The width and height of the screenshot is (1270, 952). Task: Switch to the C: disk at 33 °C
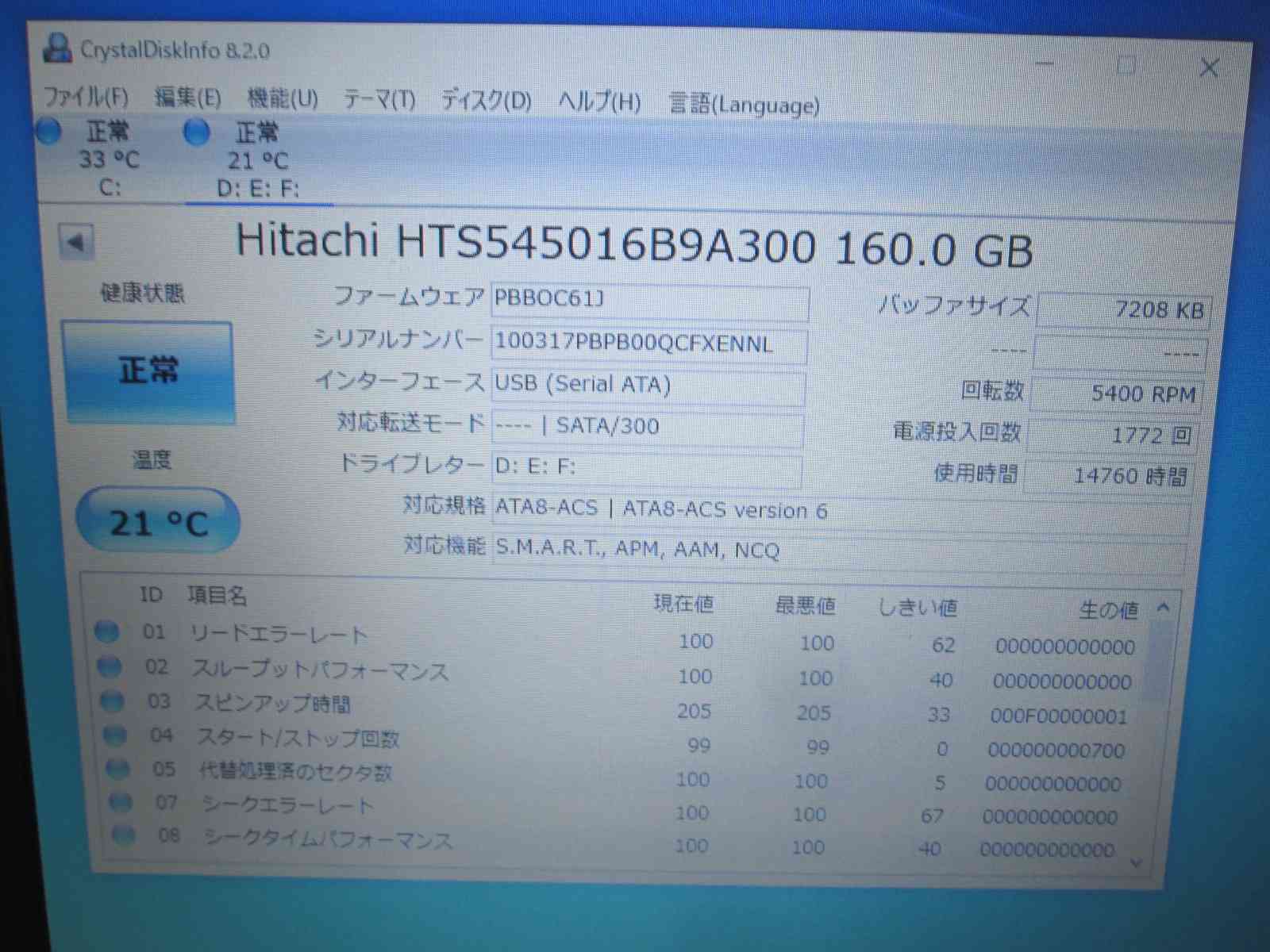click(108, 158)
